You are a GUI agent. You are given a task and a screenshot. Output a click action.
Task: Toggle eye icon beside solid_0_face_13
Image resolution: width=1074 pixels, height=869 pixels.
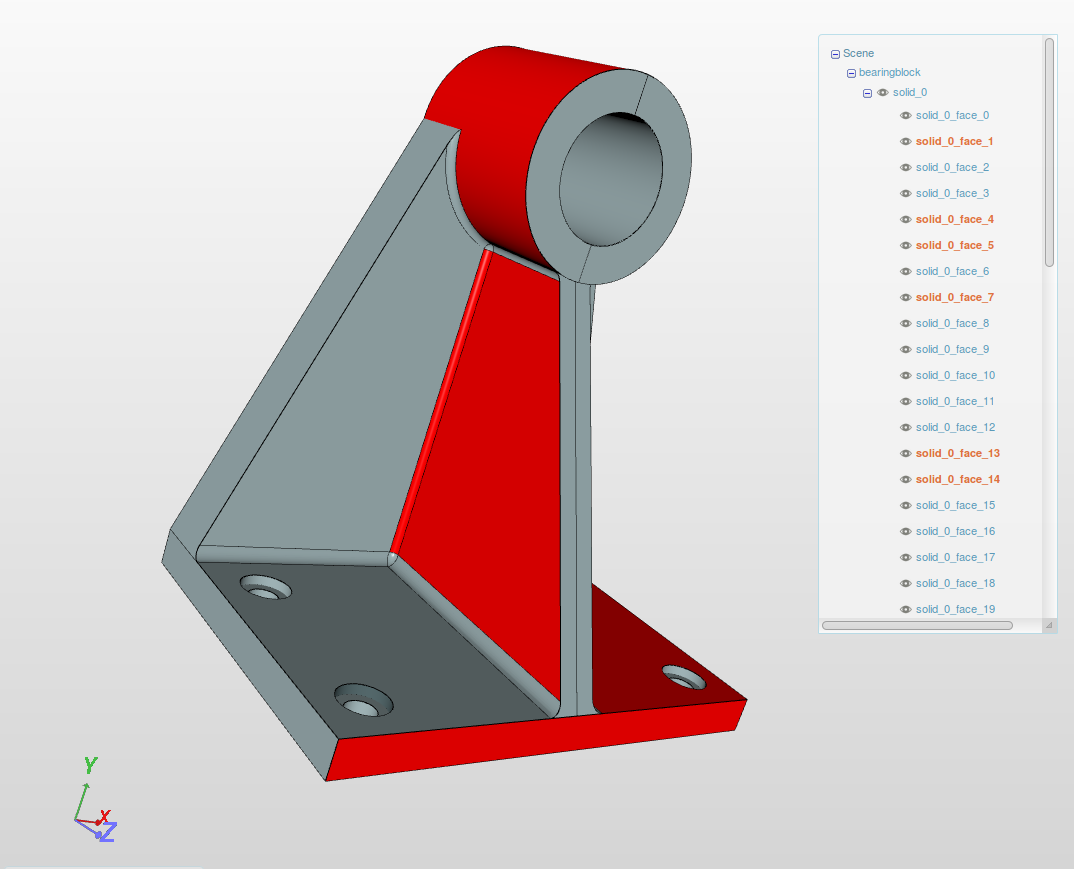906,454
